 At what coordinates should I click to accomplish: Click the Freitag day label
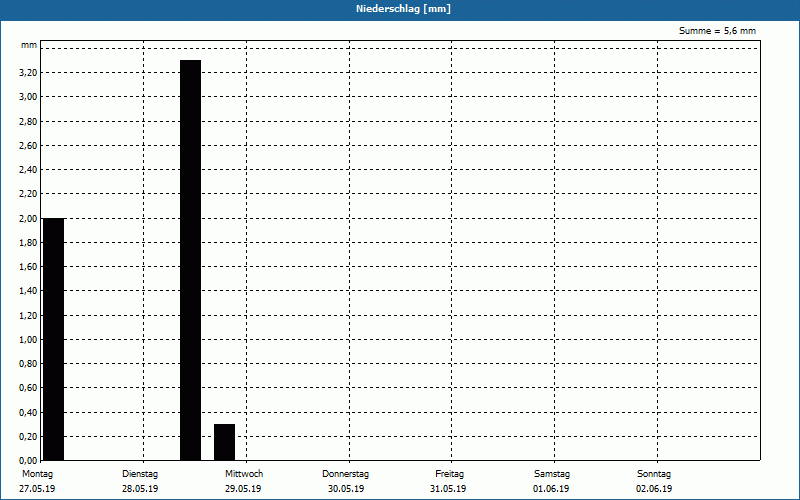tap(449, 474)
